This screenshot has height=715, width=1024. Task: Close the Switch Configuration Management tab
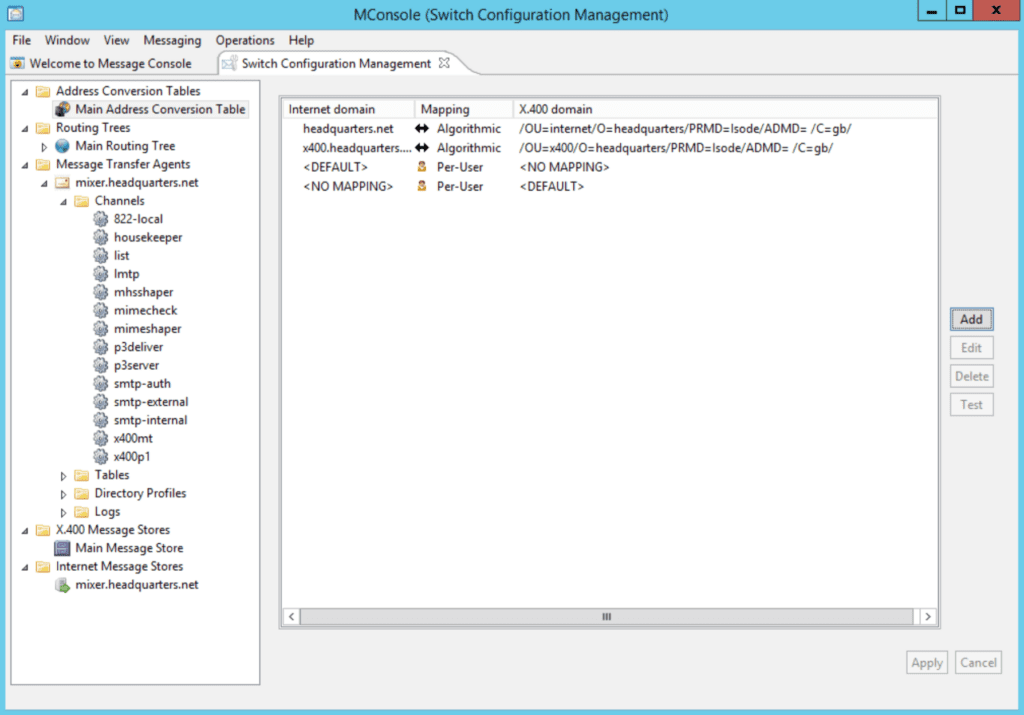444,62
